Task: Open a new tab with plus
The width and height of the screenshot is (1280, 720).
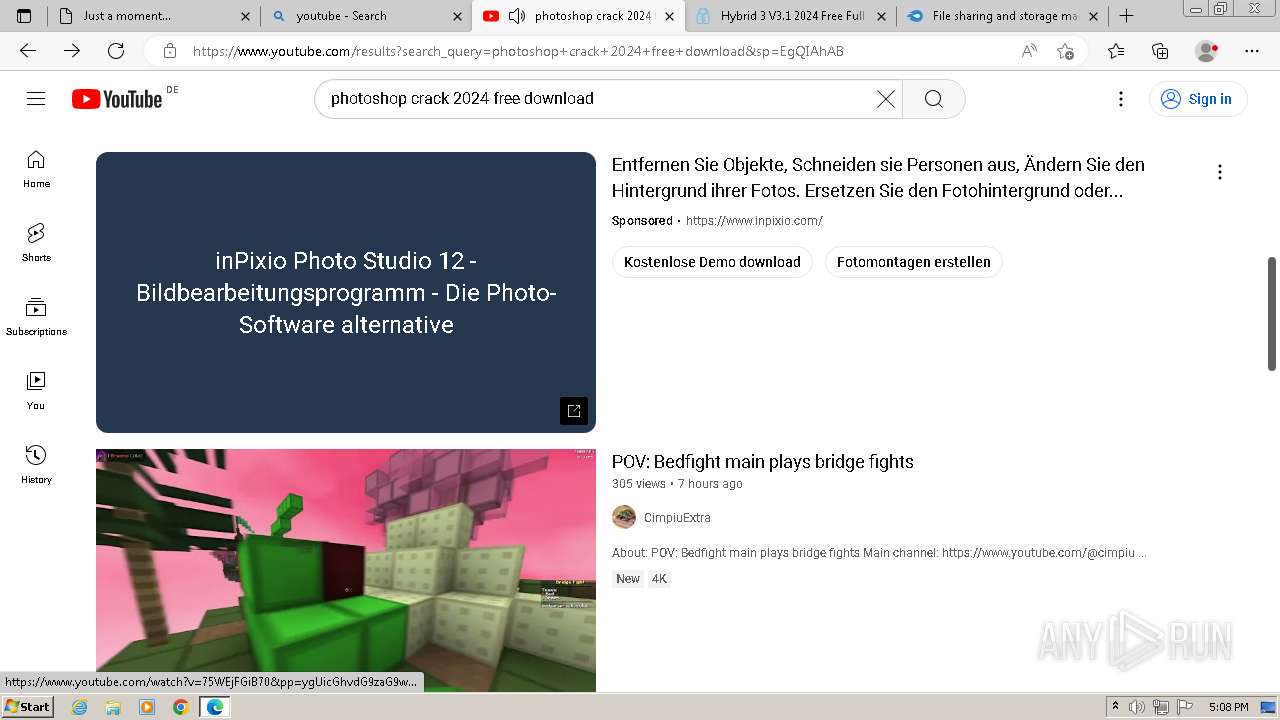Action: click(1126, 16)
